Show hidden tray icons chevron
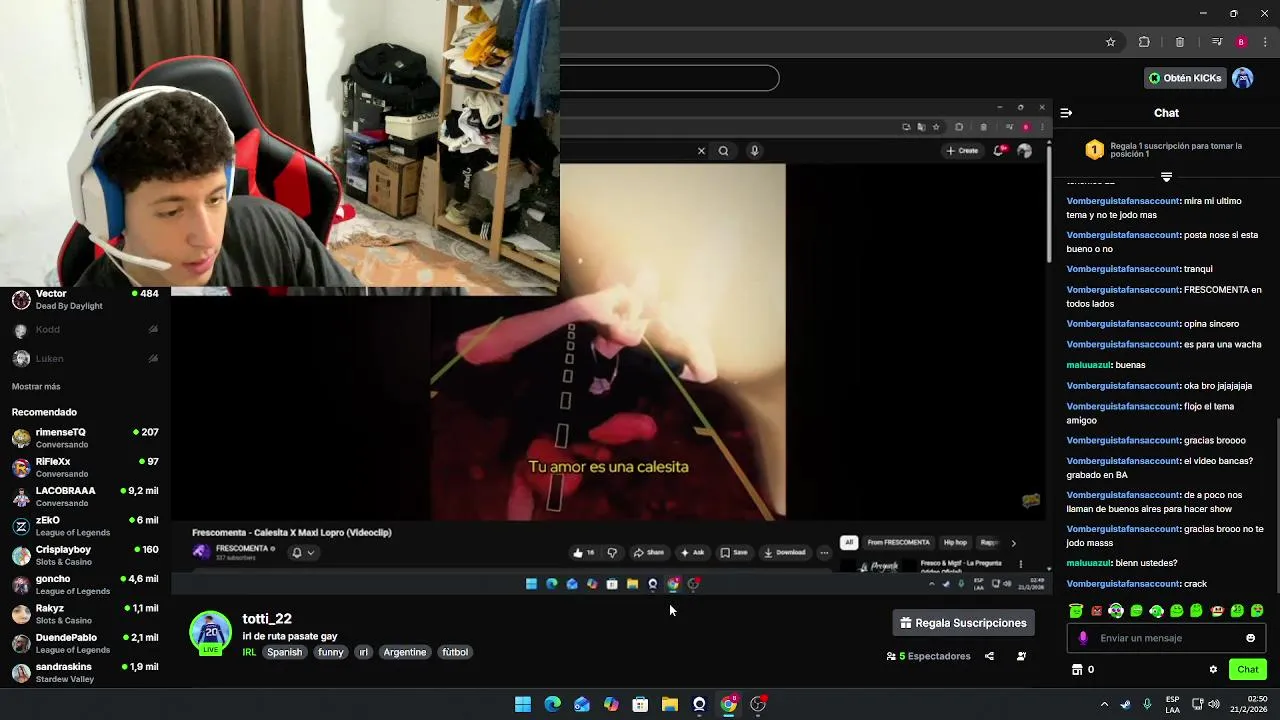The width and height of the screenshot is (1280, 720). (1104, 704)
